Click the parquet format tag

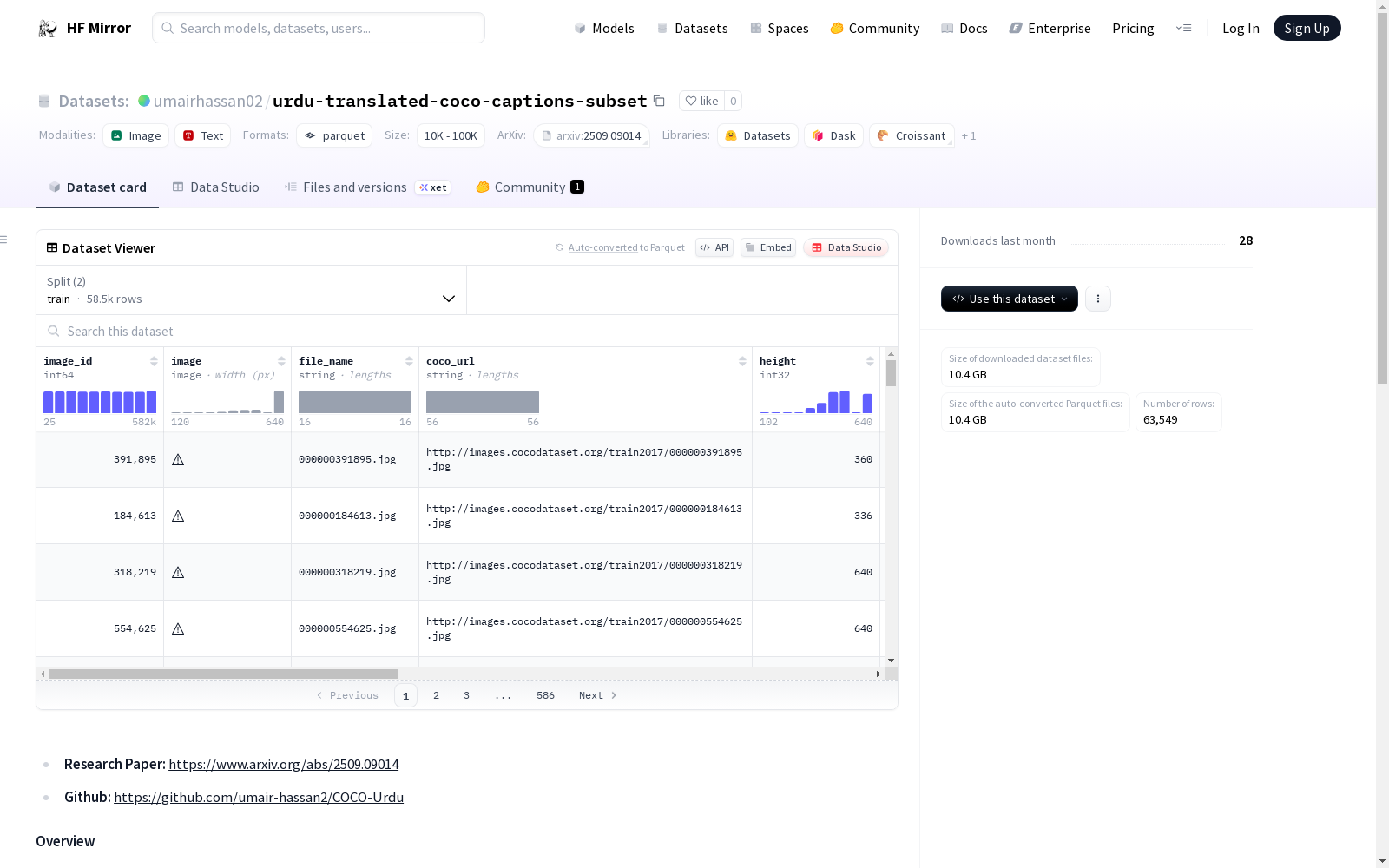click(334, 135)
